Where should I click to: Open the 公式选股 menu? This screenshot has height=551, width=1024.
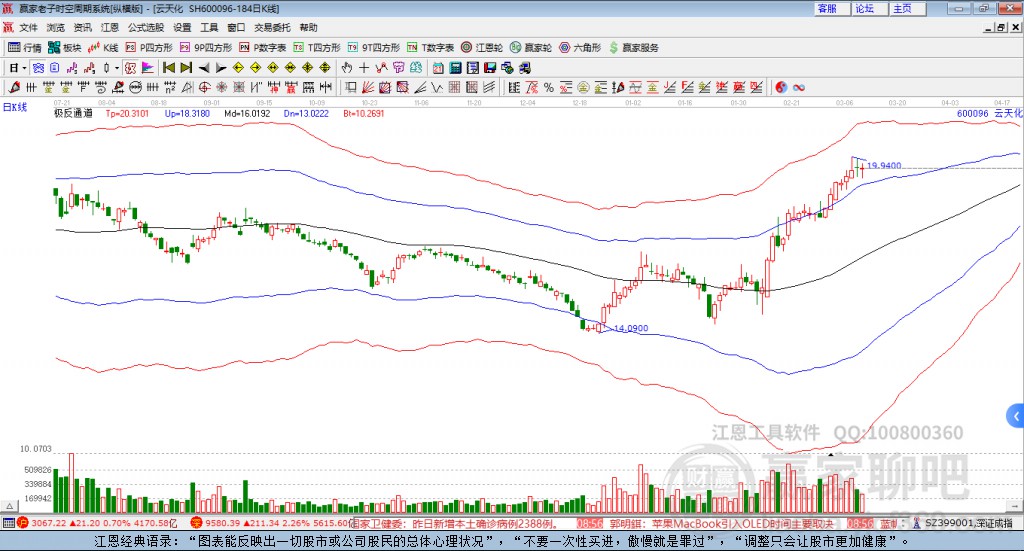[146, 27]
